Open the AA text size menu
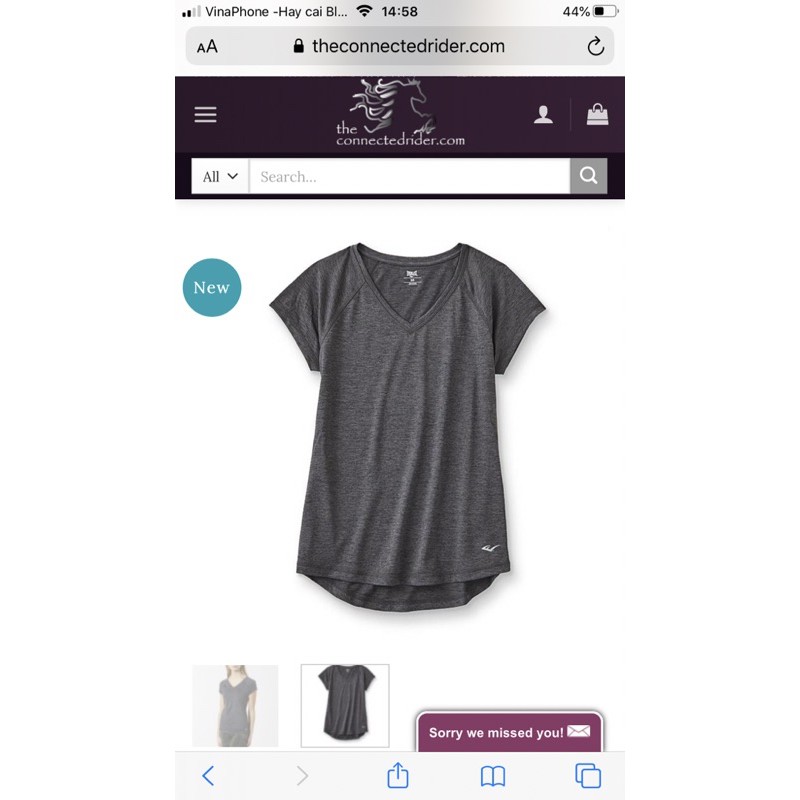800x800 pixels. click(207, 47)
